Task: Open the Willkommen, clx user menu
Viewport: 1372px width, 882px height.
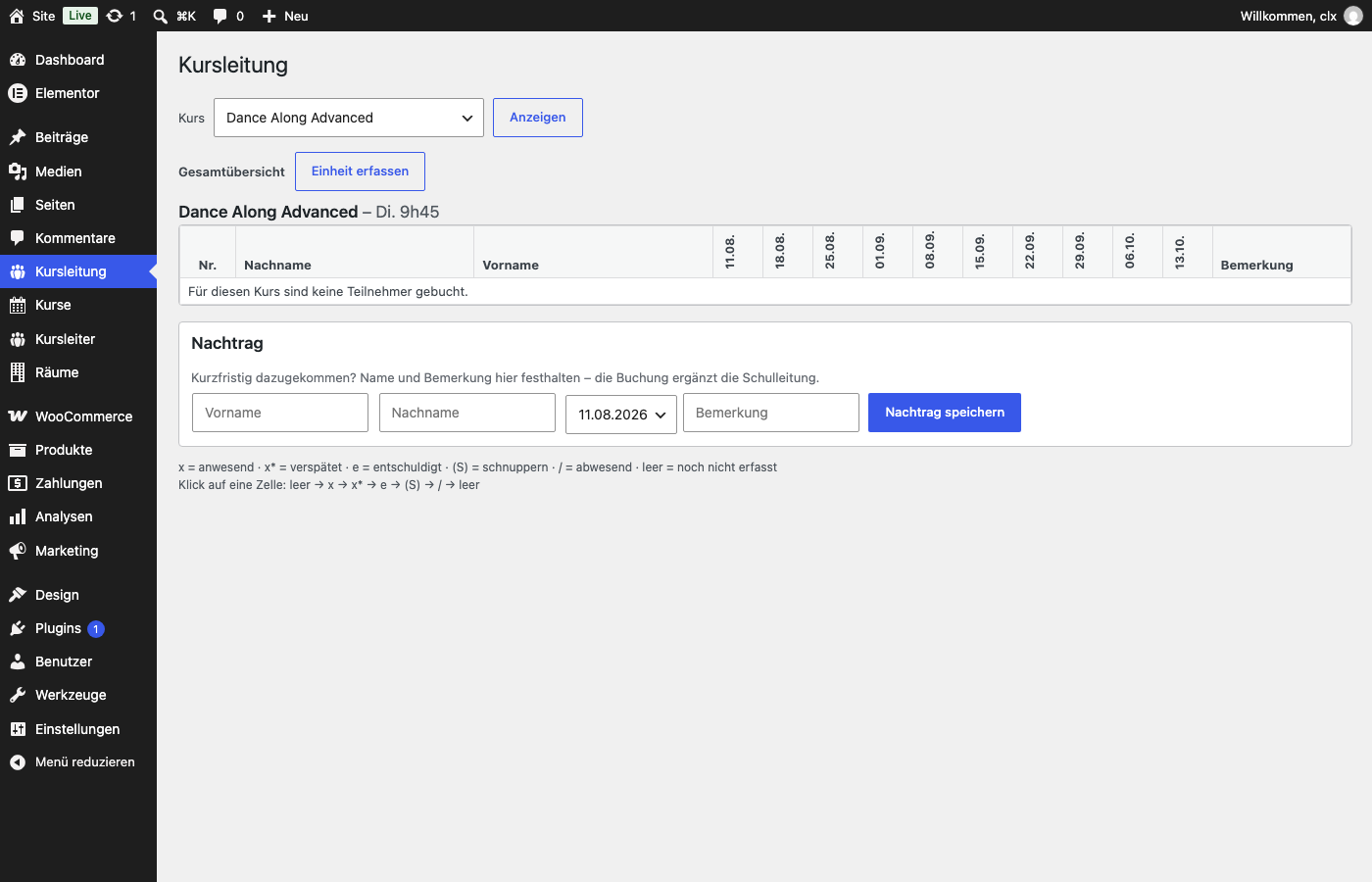Action: click(1301, 16)
